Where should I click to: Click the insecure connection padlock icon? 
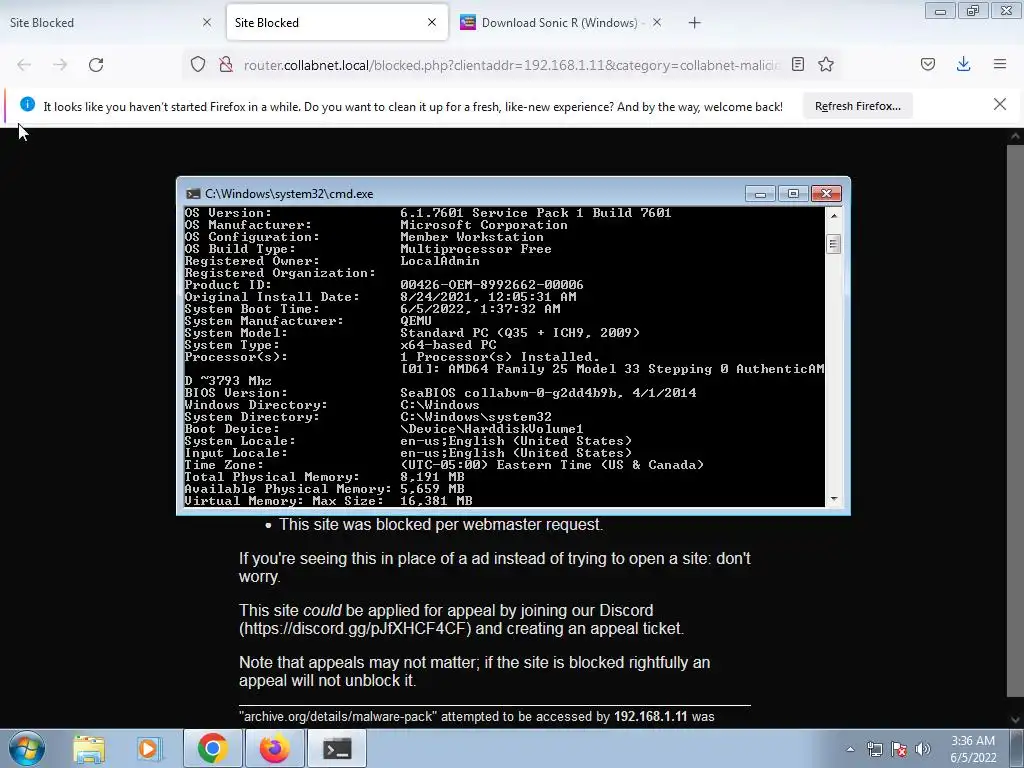click(x=226, y=64)
